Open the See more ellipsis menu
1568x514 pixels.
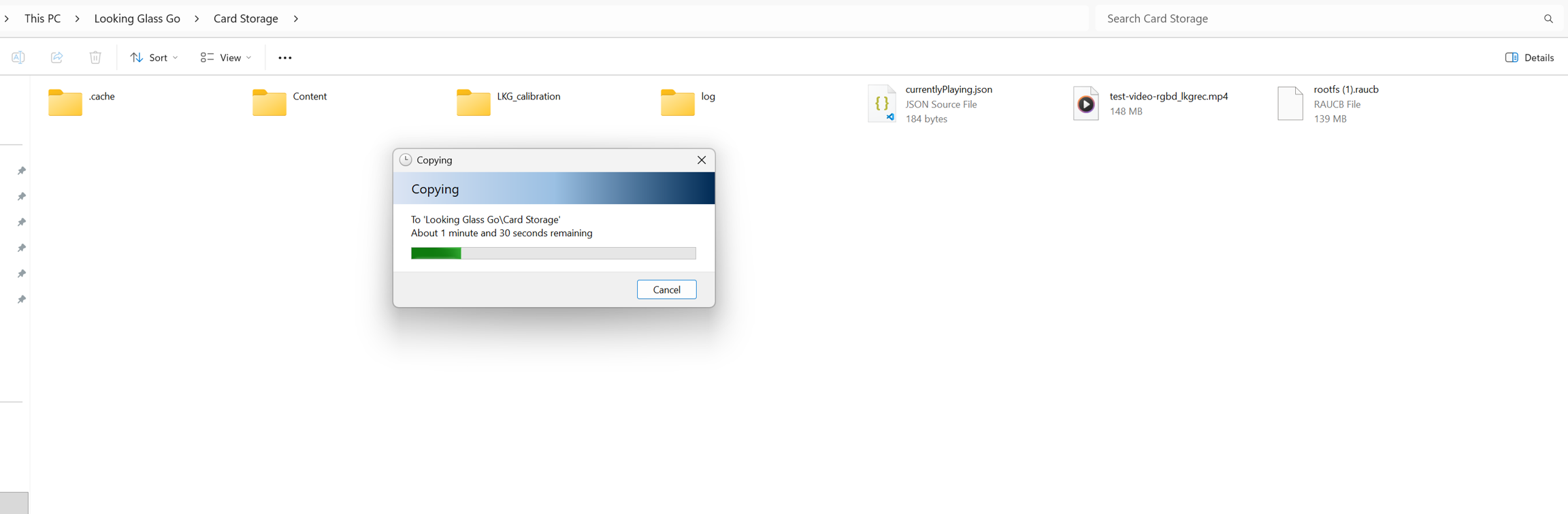click(x=285, y=58)
